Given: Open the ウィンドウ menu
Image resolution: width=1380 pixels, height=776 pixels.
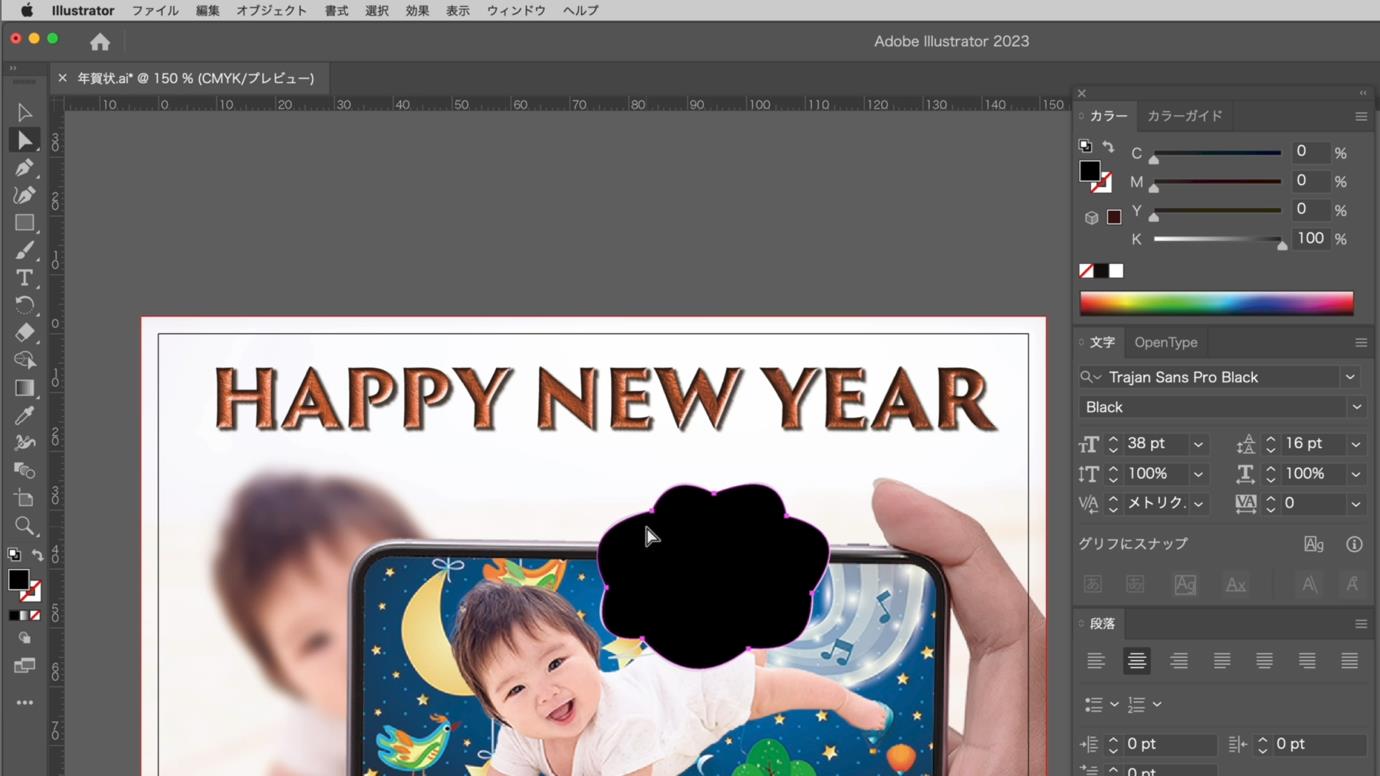Looking at the screenshot, I should click(516, 11).
